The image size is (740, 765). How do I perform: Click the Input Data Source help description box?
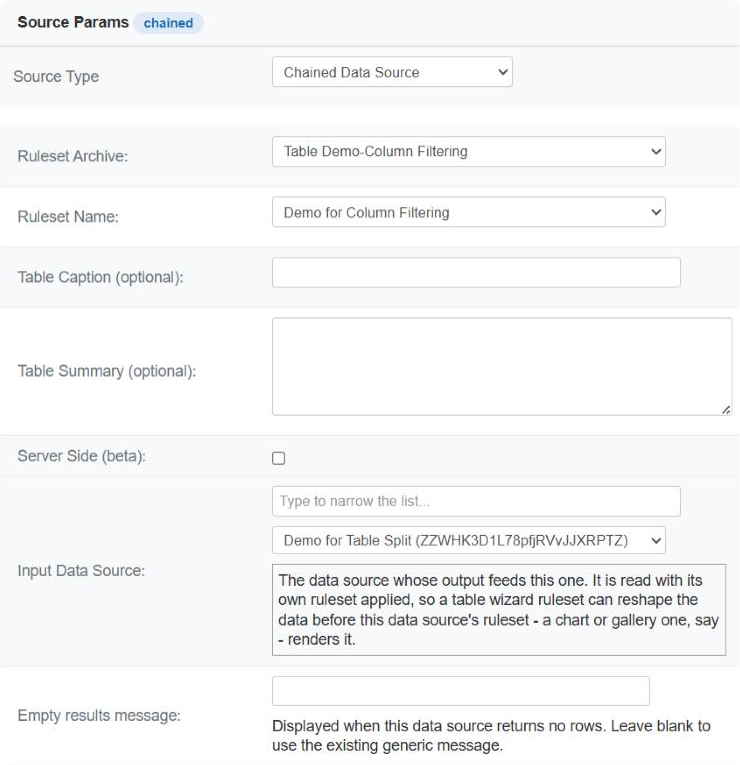[499, 610]
